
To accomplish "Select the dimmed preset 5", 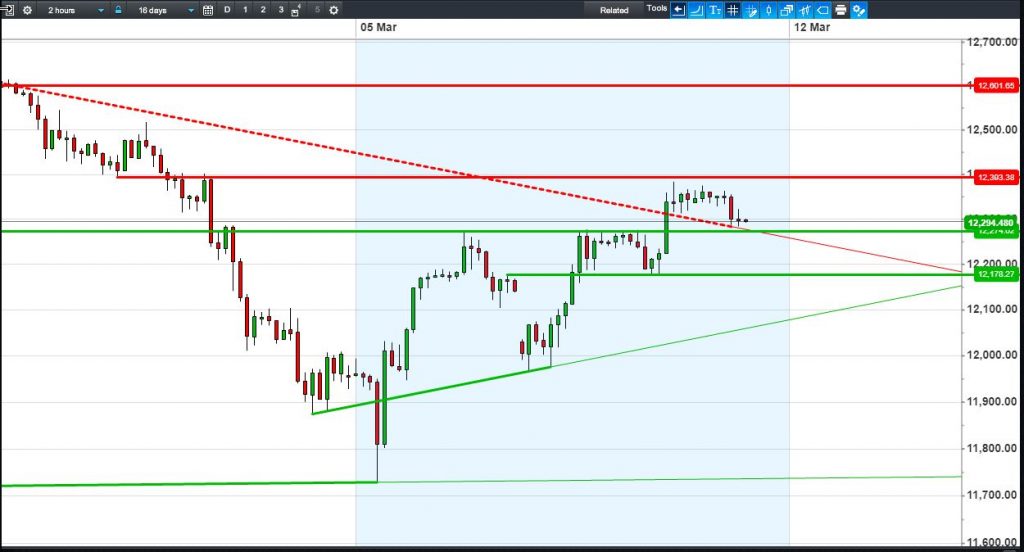I will 317,10.
